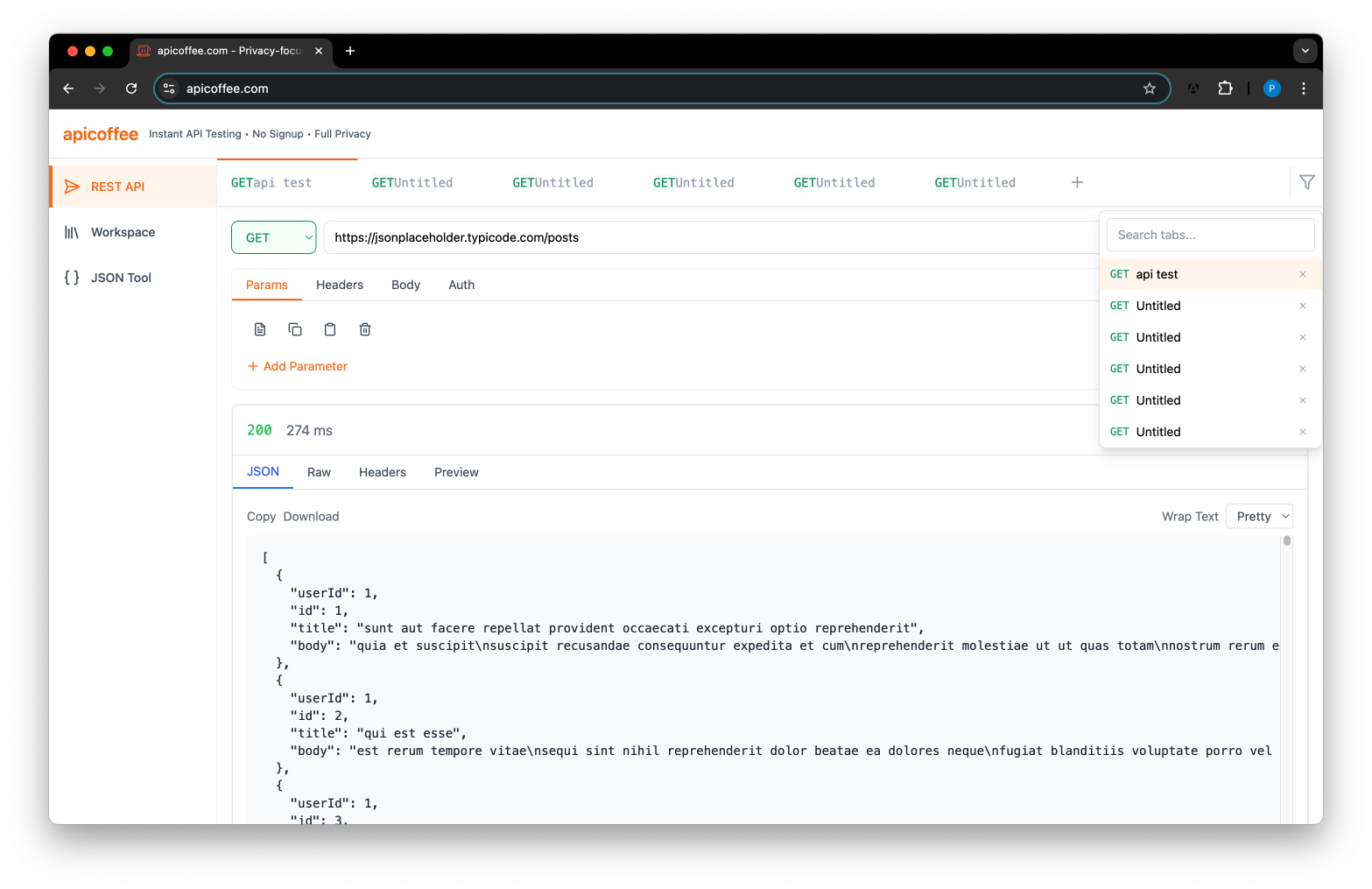Click Download above the response body
The image size is (1372, 889).
[x=311, y=517]
